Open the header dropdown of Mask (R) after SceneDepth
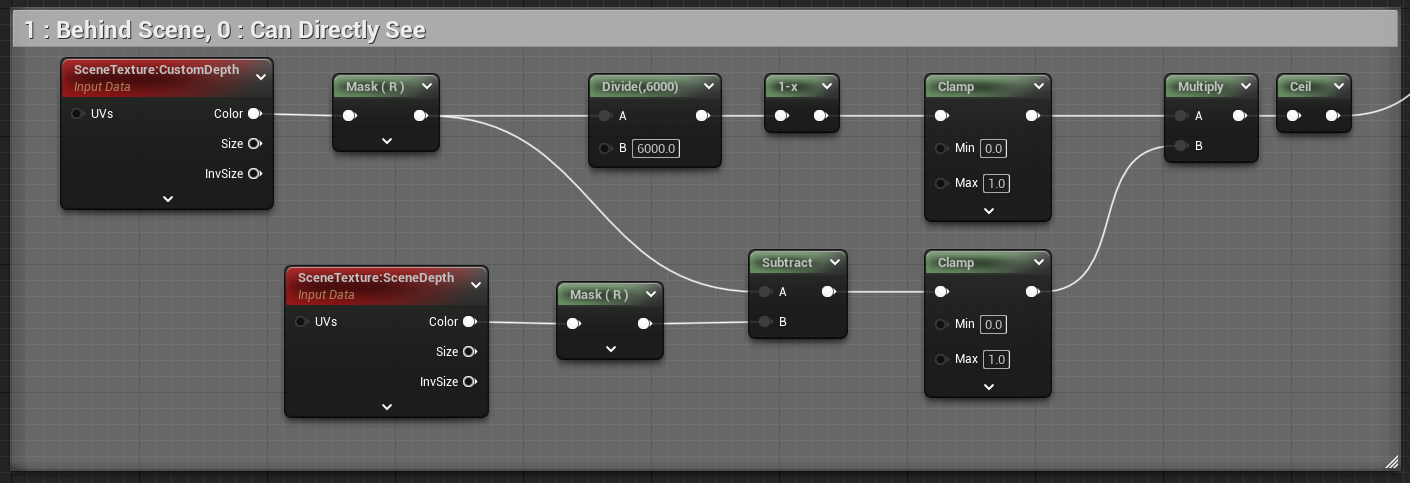 coord(651,295)
